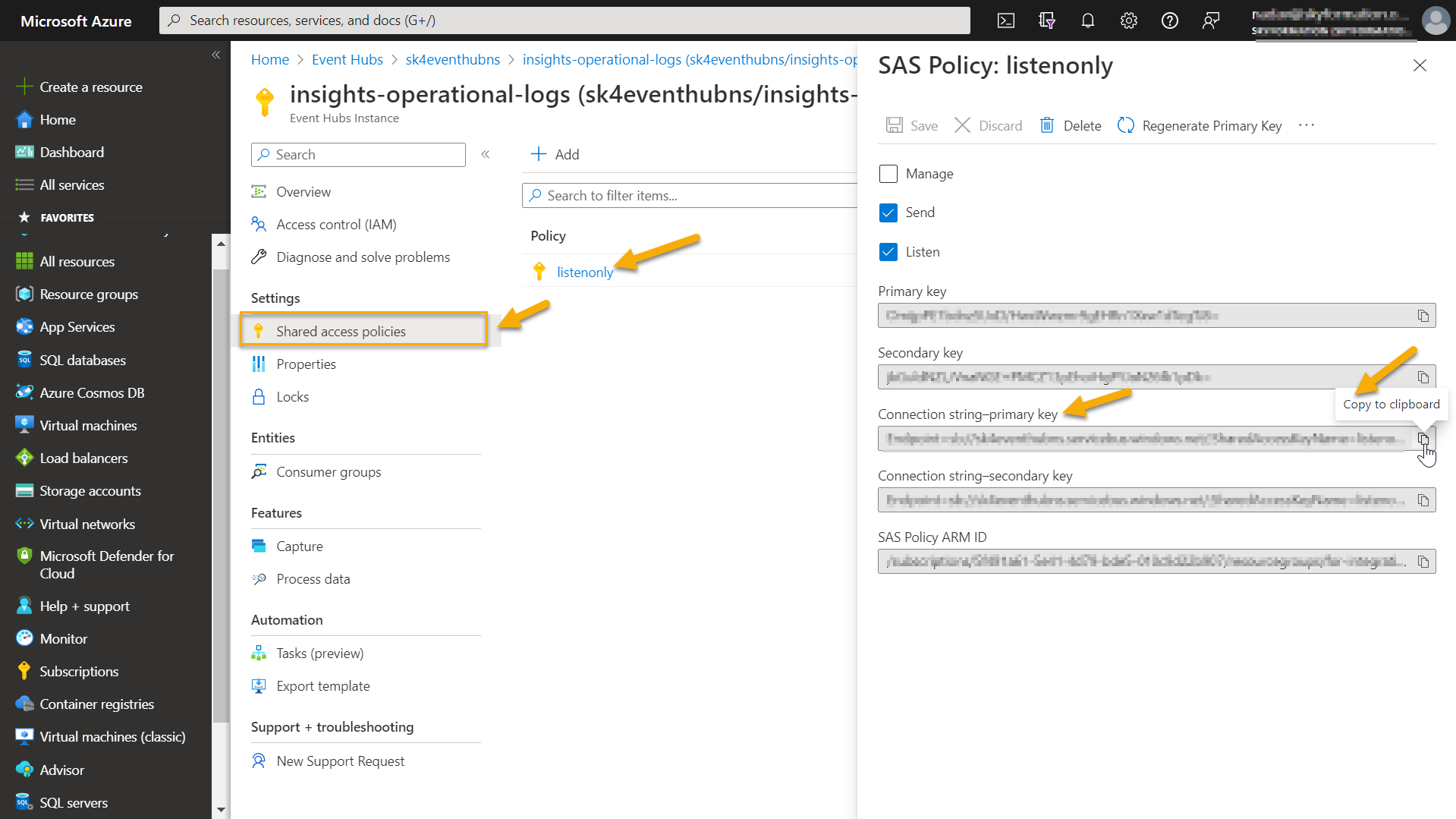Viewport: 1456px width, 819px height.
Task: Go to Home in breadcrumb
Action: pos(270,59)
